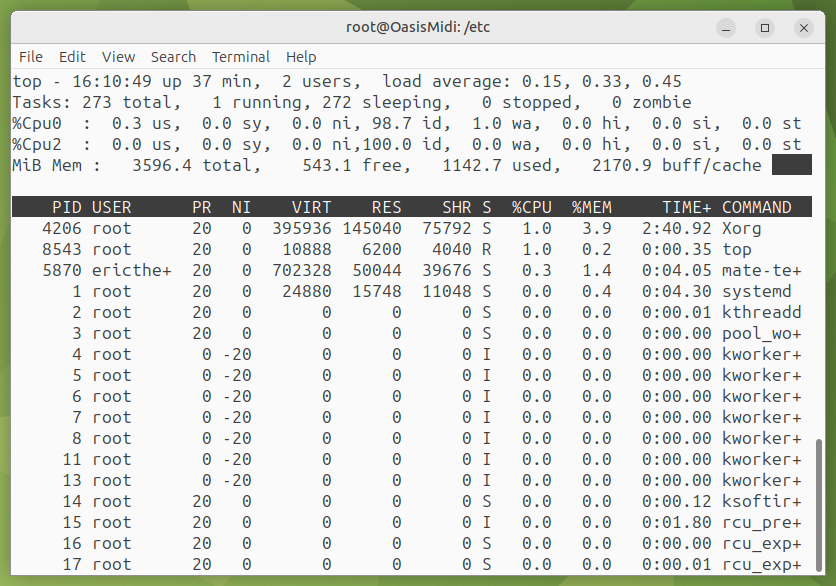Click the %MEM column header

591,207
